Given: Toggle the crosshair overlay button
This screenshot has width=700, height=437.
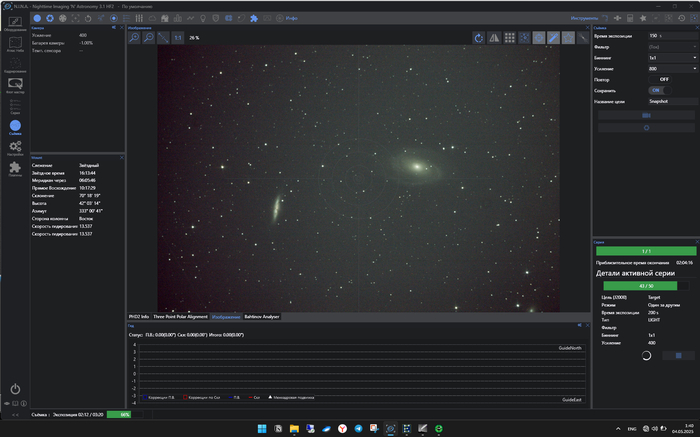Looking at the screenshot, I should (539, 37).
